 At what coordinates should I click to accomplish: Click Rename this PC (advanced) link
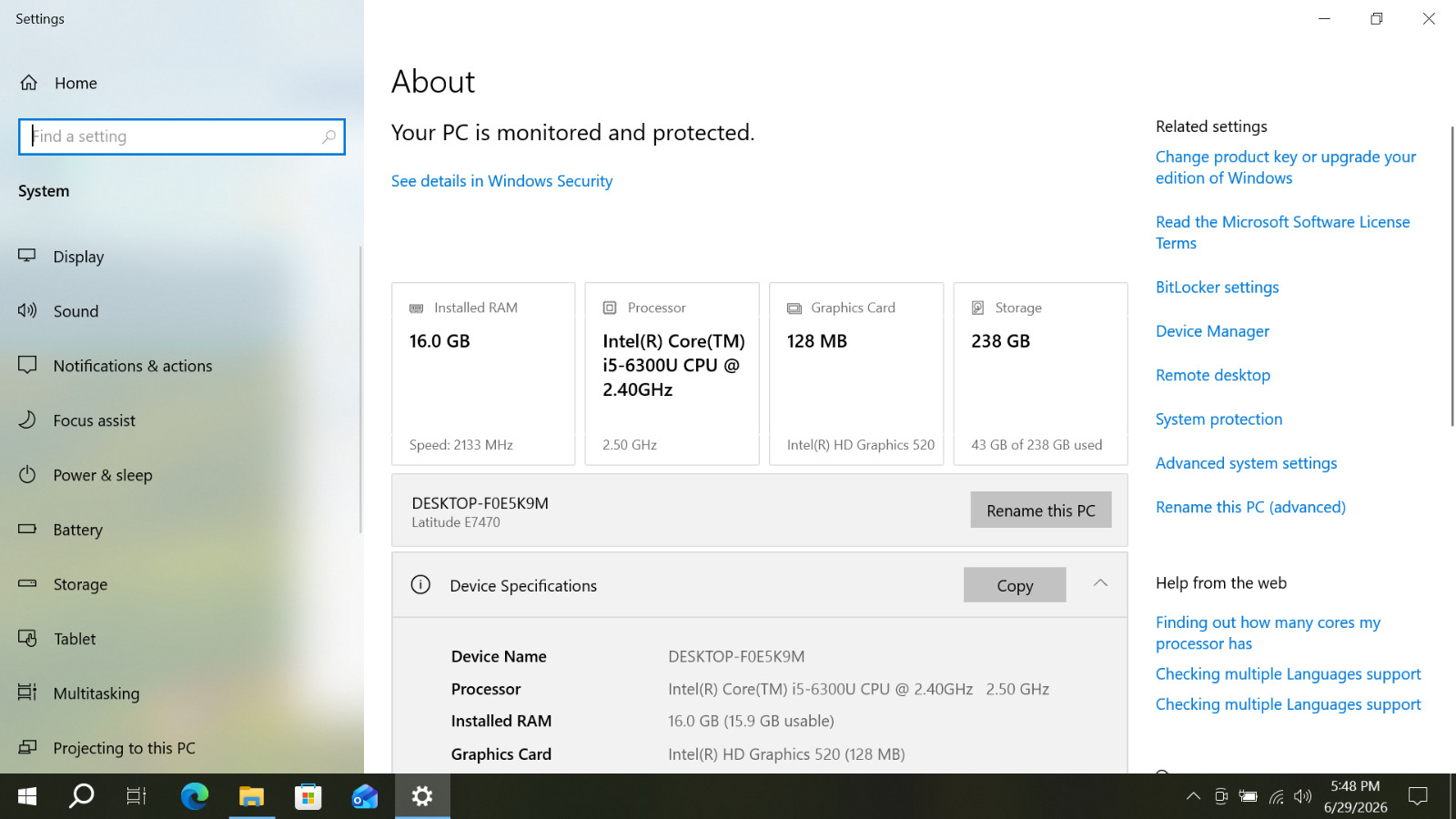tap(1250, 507)
